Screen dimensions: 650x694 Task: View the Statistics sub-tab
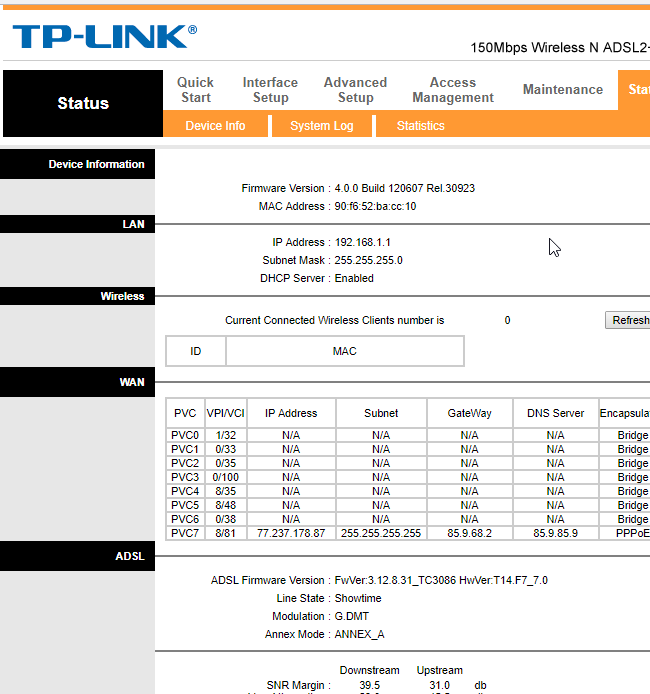421,126
